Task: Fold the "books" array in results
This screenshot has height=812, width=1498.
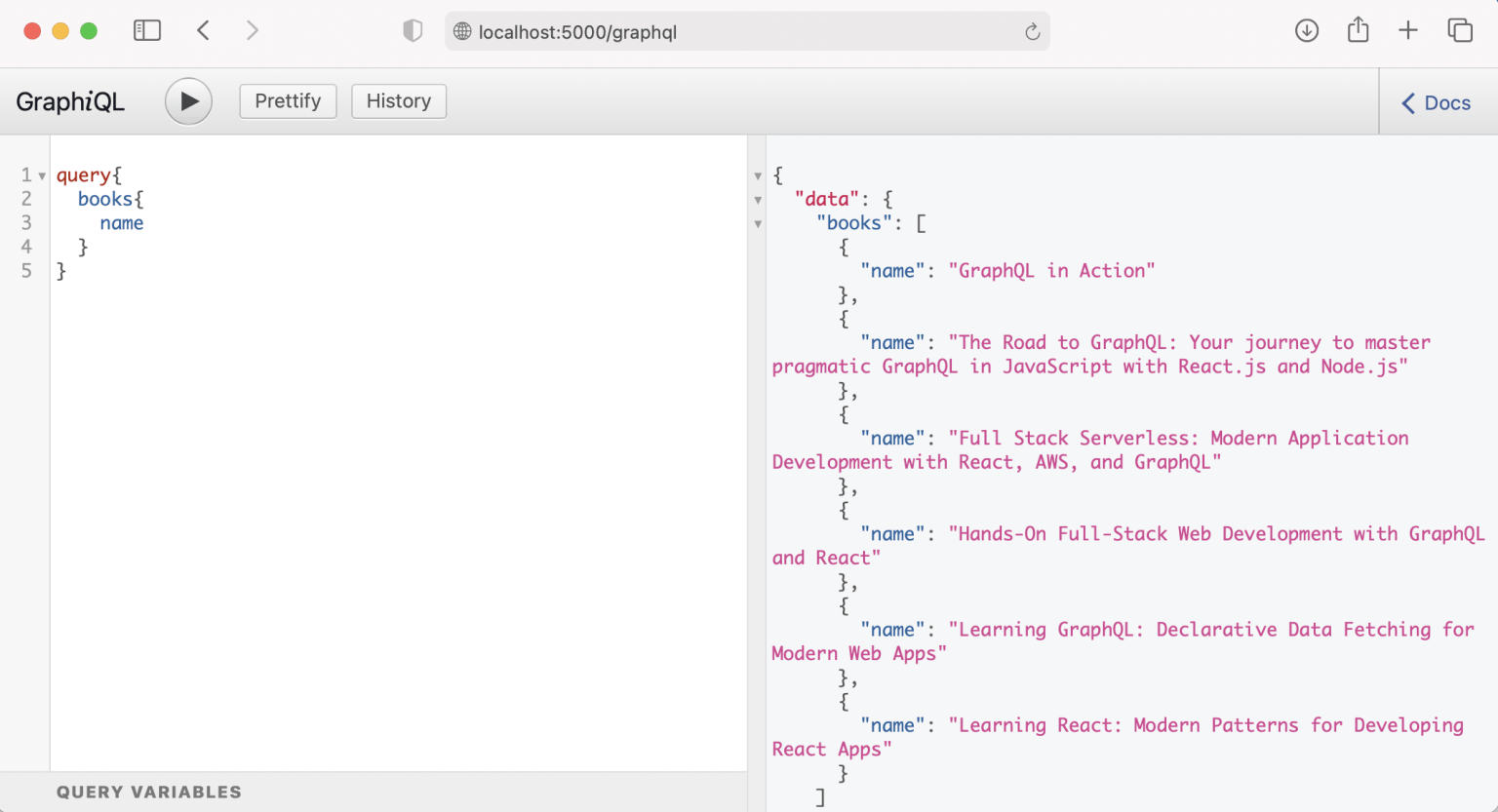Action: click(x=758, y=224)
